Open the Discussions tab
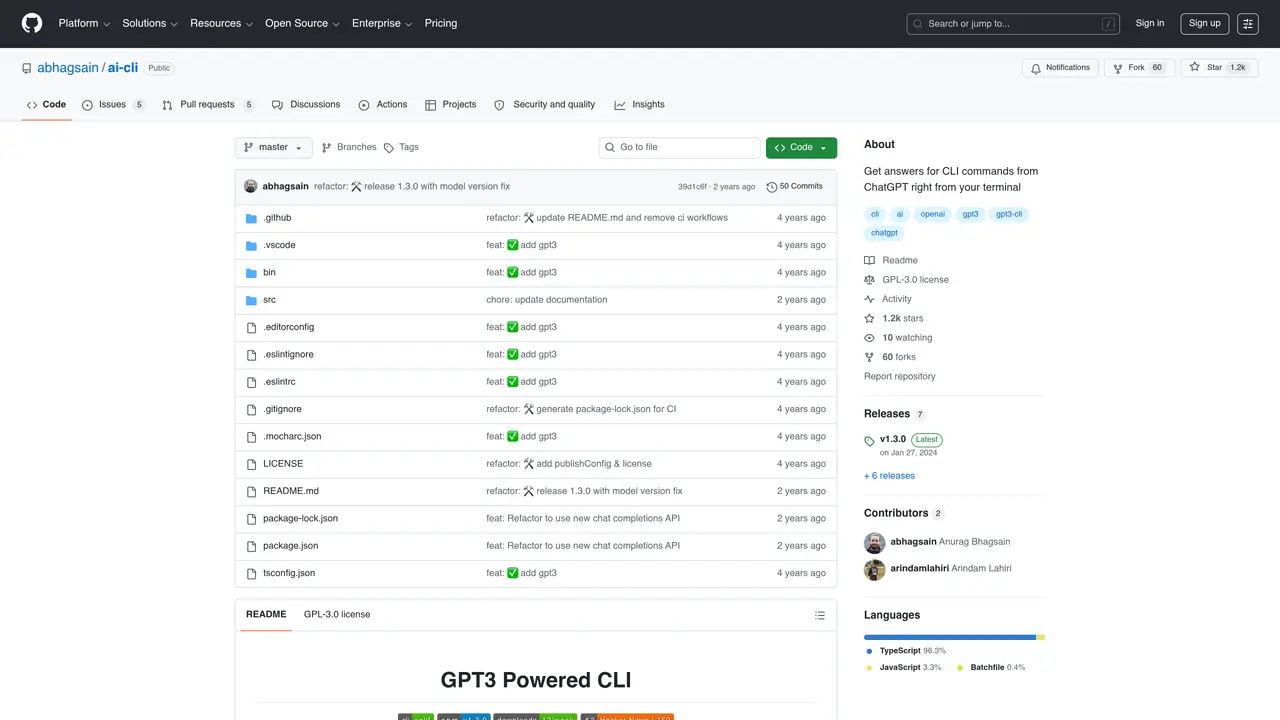1280x720 pixels. (x=306, y=105)
